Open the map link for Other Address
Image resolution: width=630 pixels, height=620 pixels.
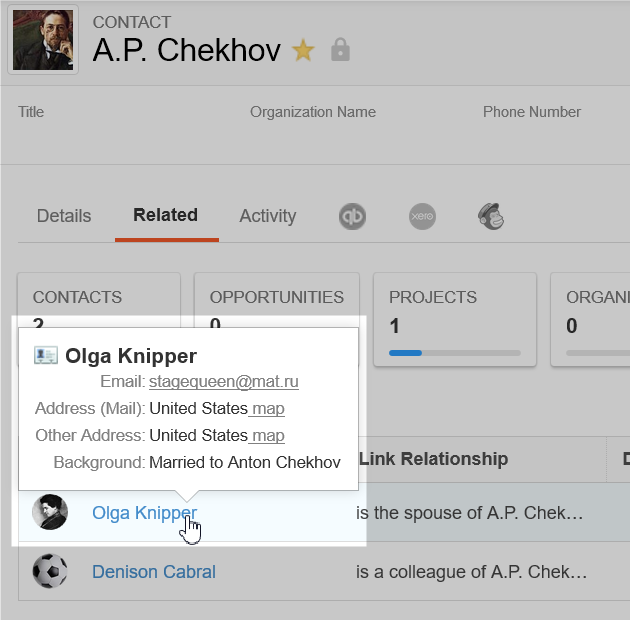pyautogui.click(x=266, y=435)
